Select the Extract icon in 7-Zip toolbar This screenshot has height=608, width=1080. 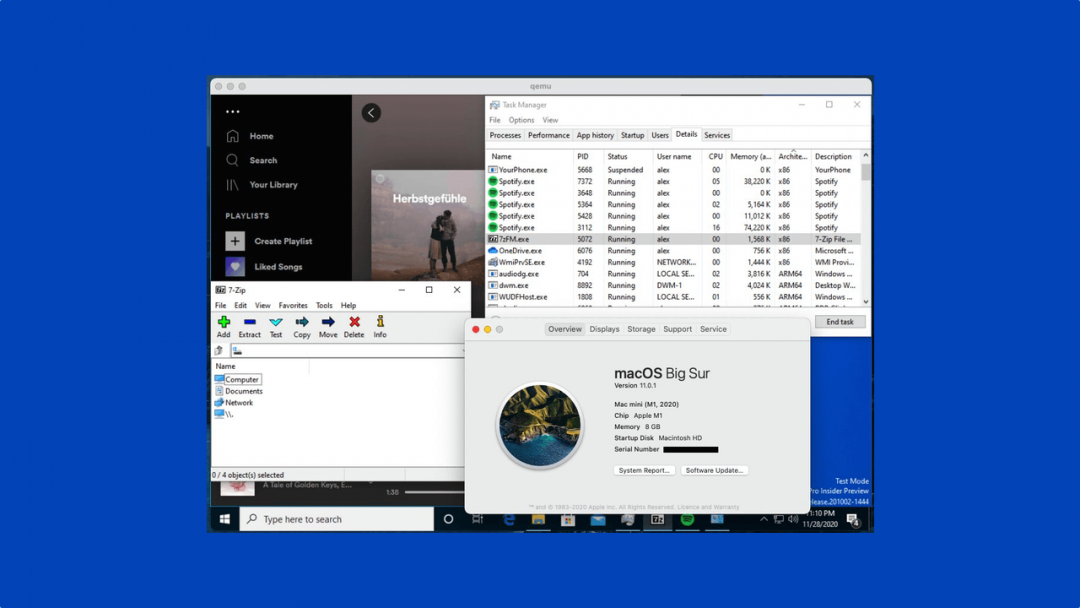[250, 323]
